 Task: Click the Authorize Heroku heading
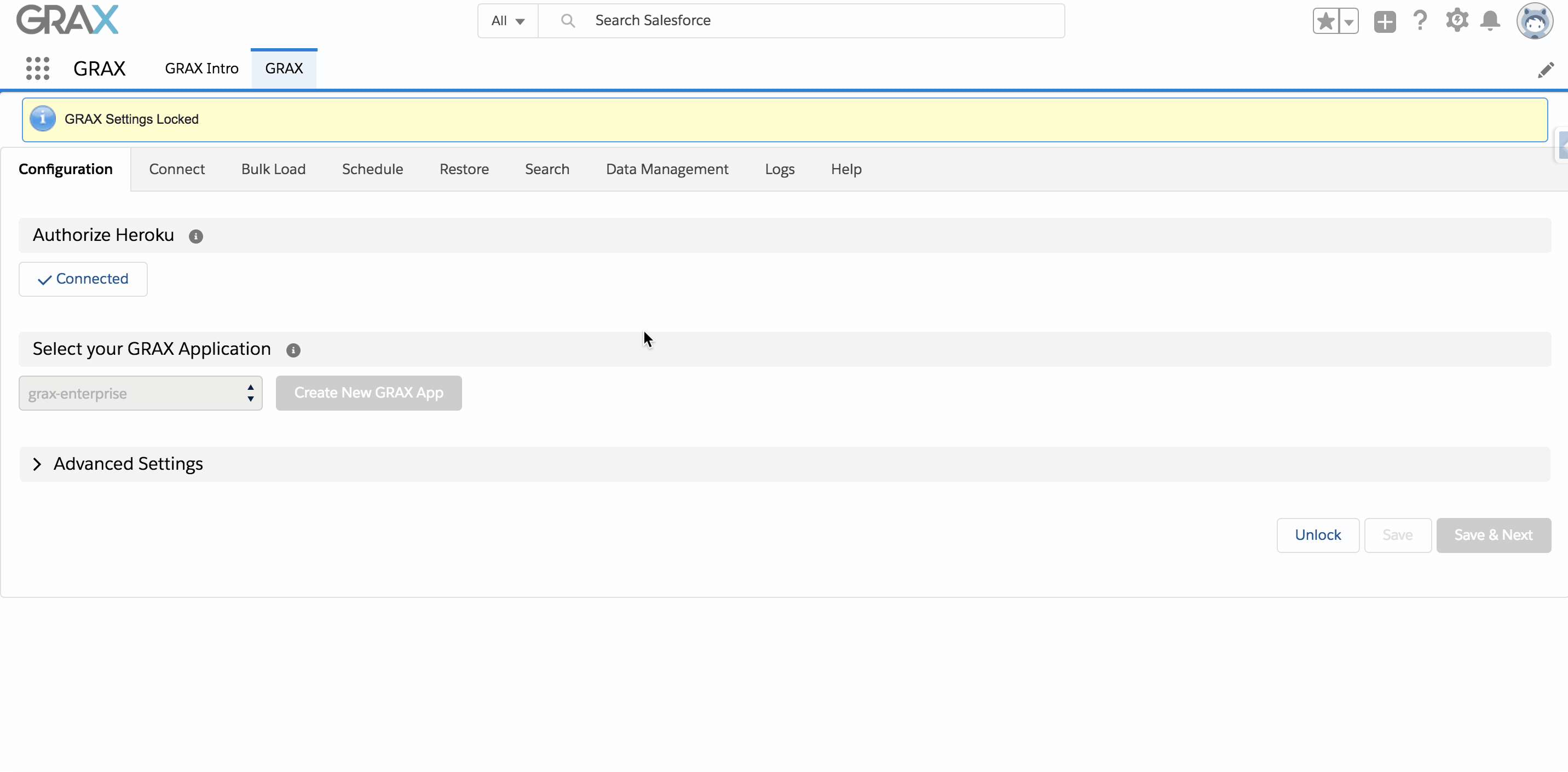tap(103, 235)
